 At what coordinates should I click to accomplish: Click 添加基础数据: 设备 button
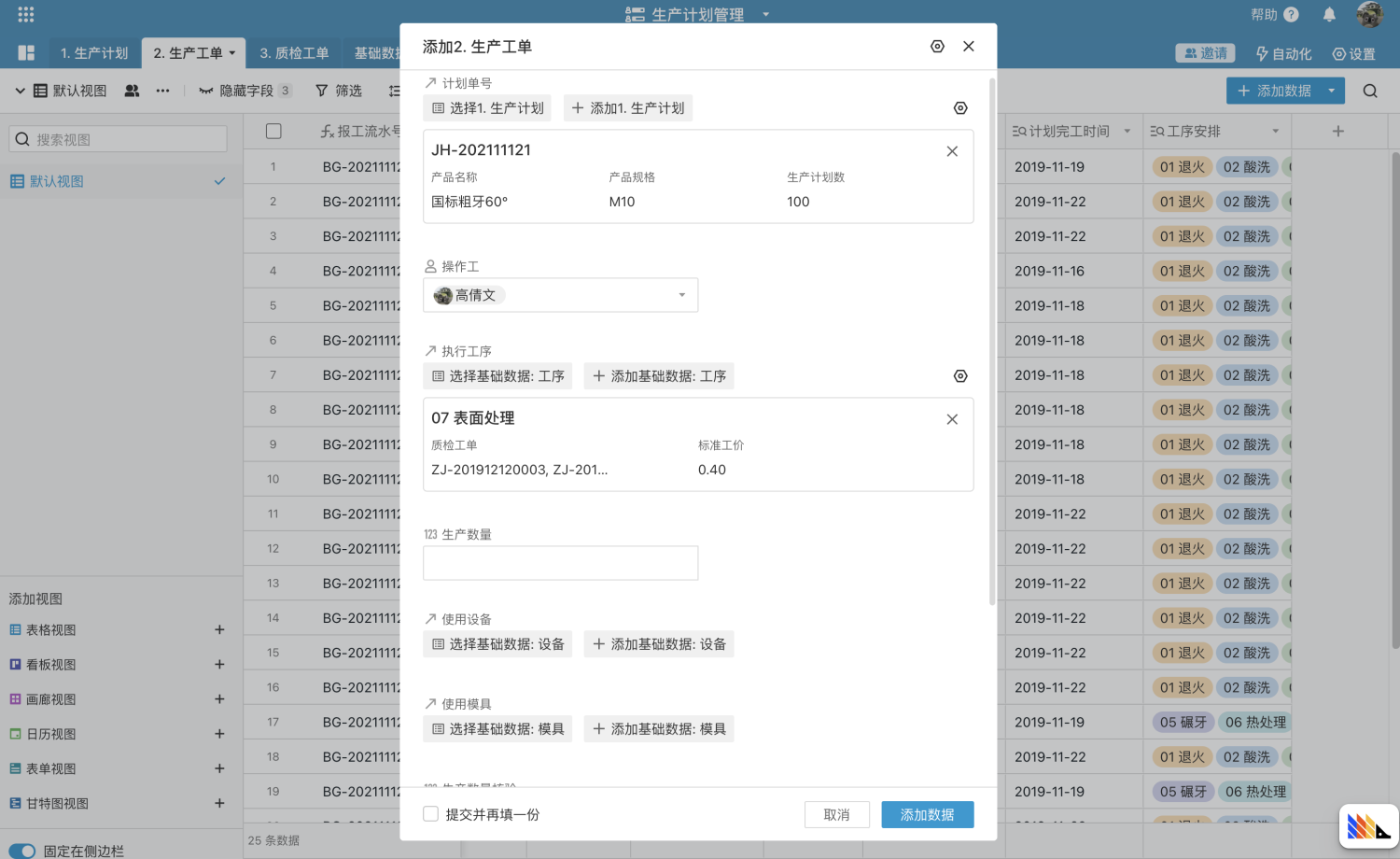pyautogui.click(x=659, y=644)
